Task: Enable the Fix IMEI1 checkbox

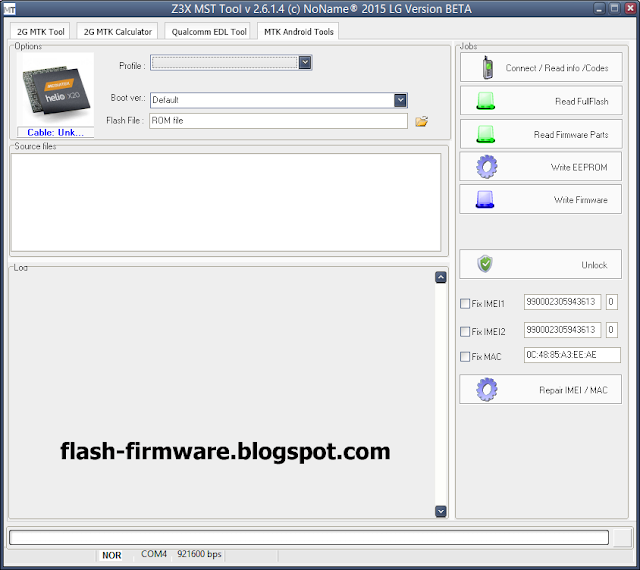Action: tap(465, 303)
